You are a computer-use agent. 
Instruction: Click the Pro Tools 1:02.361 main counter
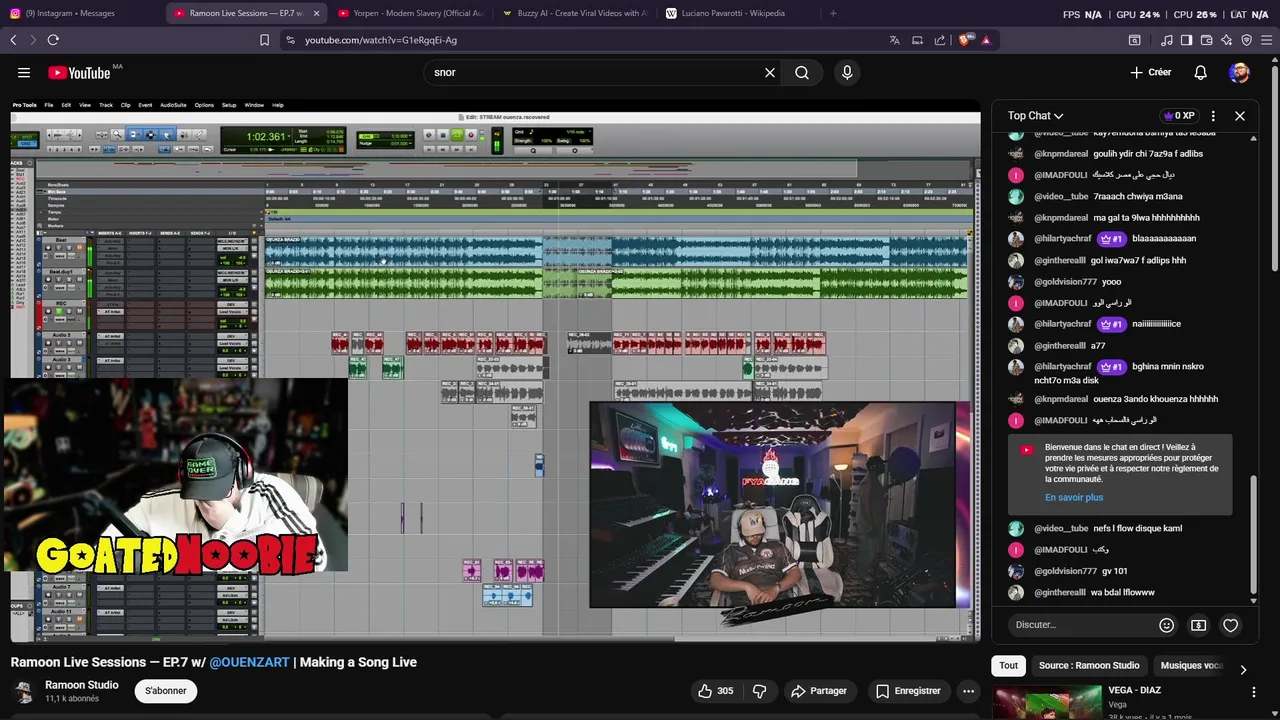tap(266, 136)
